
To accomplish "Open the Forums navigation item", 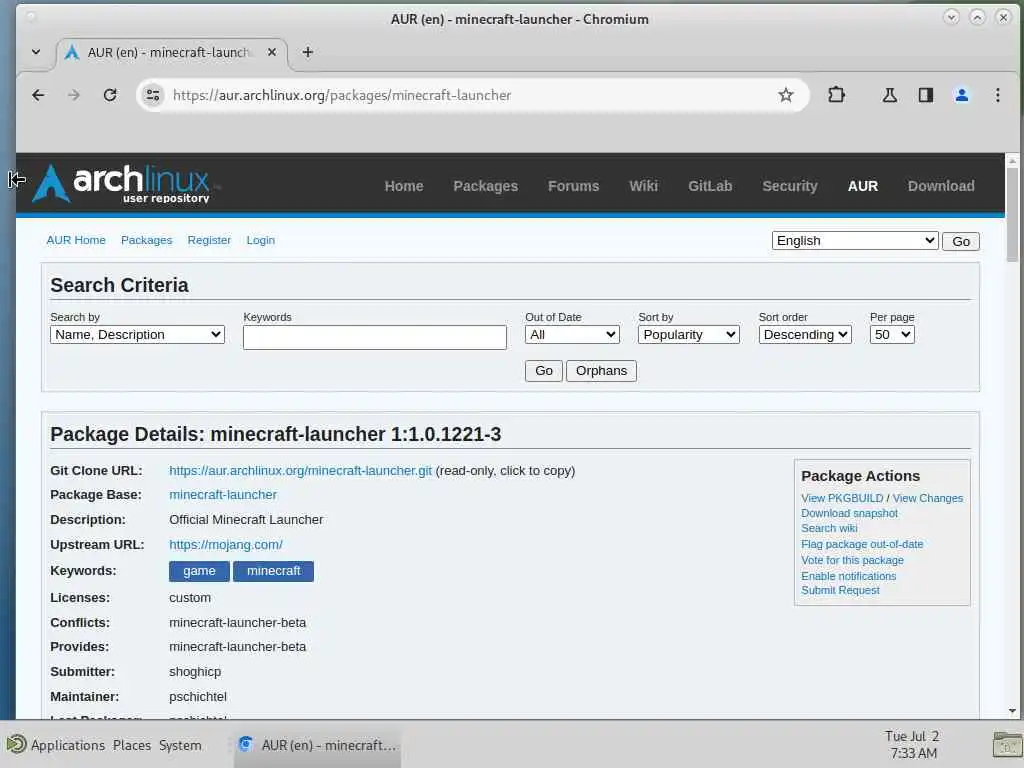I will pos(573,186).
